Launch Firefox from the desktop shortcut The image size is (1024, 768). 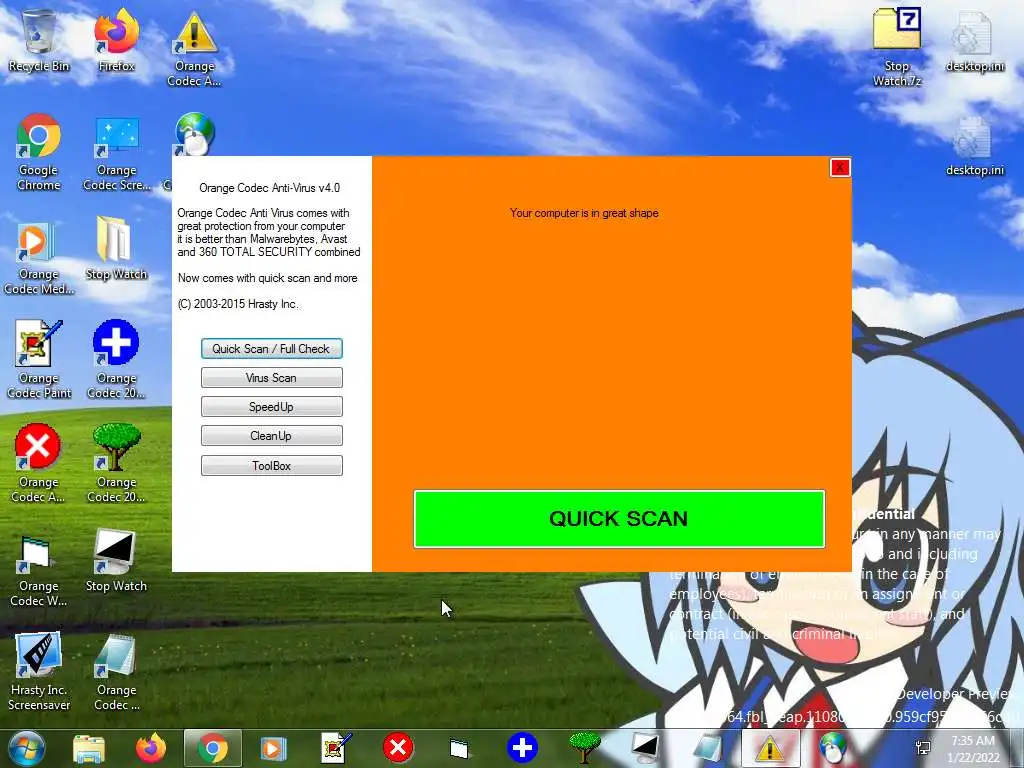click(116, 40)
